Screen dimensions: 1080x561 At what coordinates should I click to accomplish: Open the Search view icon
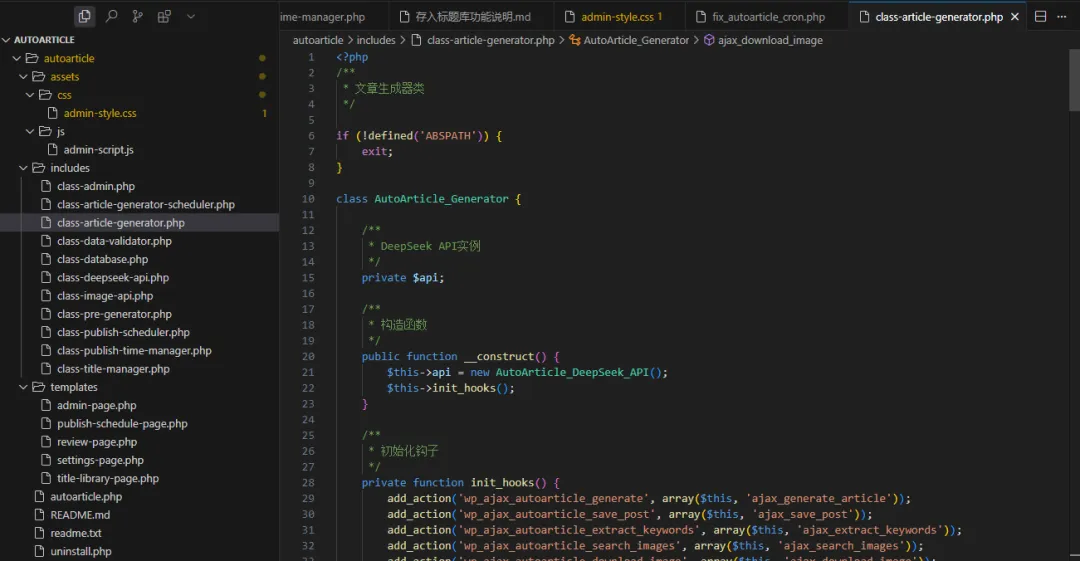[111, 16]
